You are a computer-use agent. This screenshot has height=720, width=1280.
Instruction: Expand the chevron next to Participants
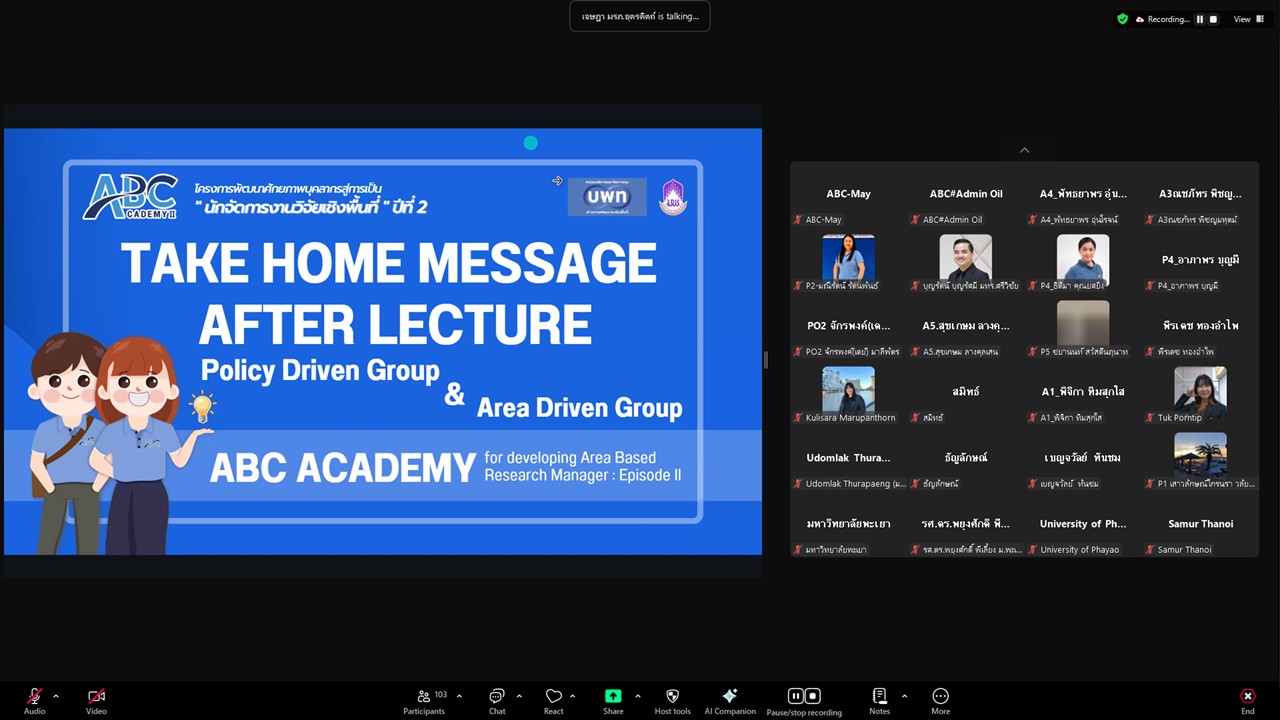459,696
